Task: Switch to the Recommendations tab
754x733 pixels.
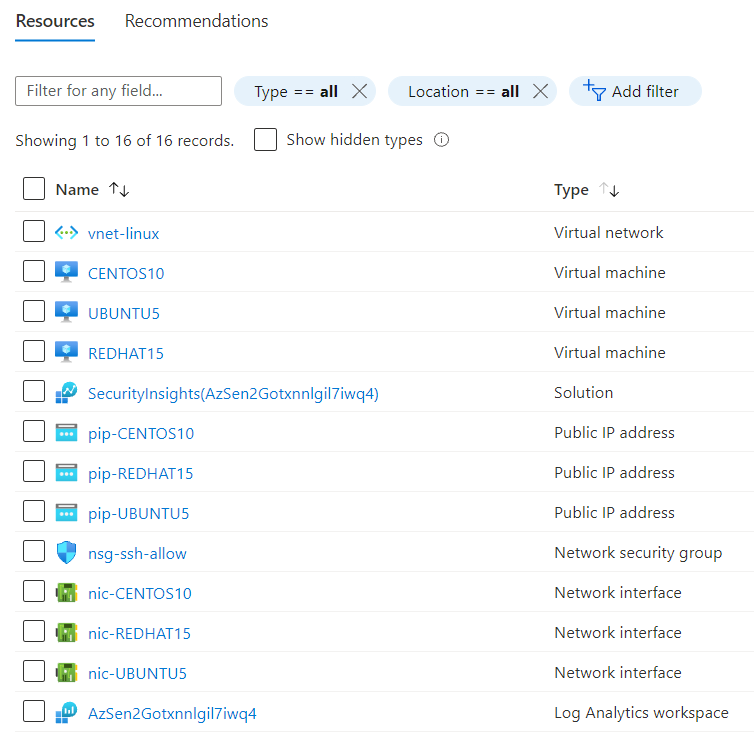Action: coord(196,21)
